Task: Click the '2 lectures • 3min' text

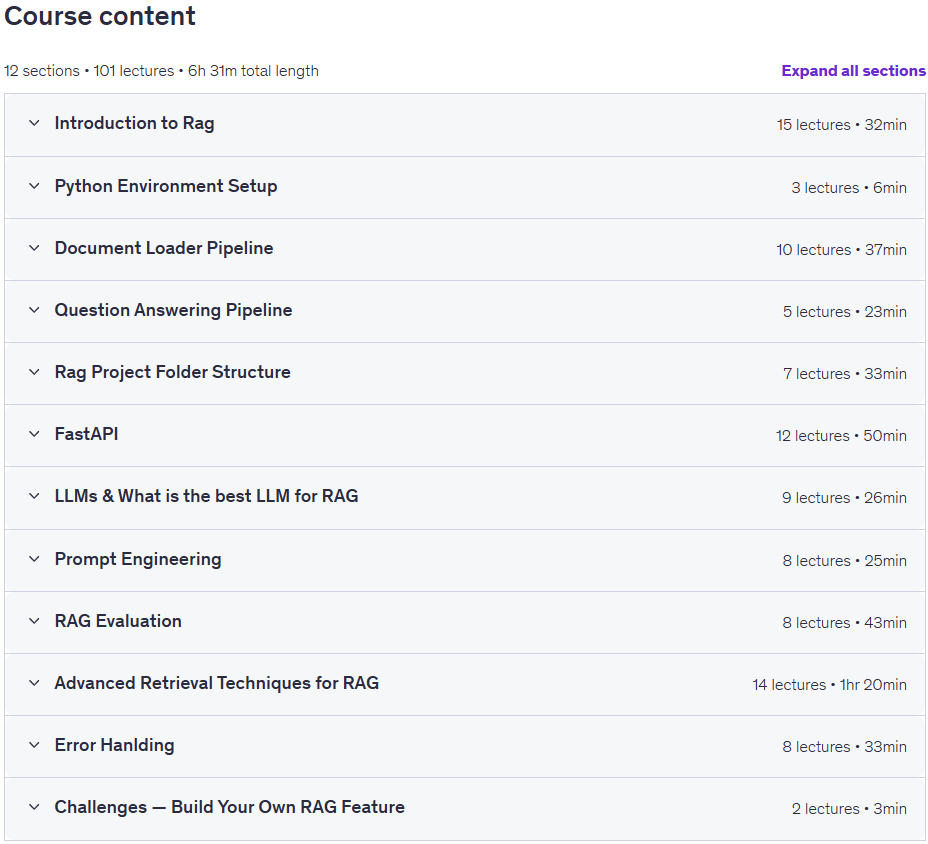Action: coord(849,808)
